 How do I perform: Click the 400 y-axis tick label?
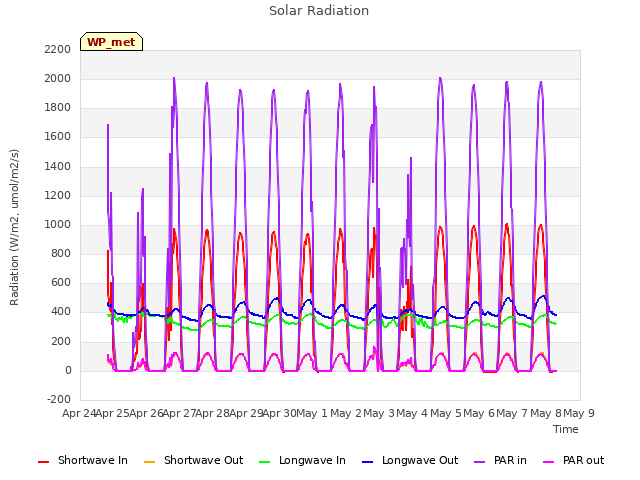tap(61, 312)
